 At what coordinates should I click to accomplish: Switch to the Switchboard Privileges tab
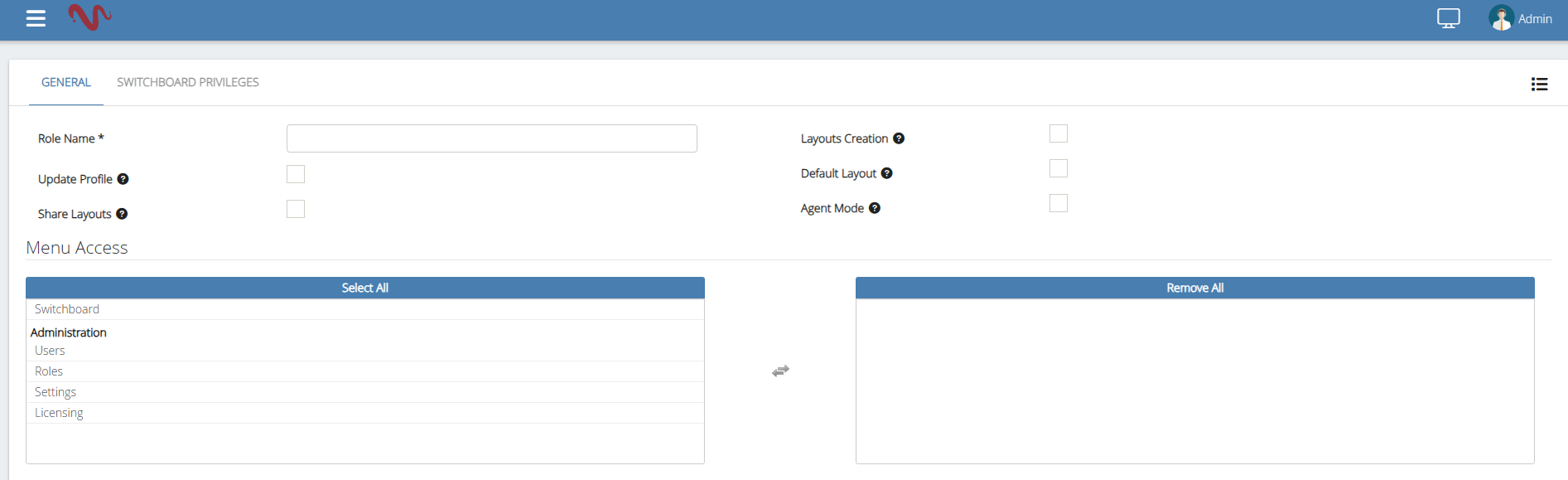click(187, 82)
